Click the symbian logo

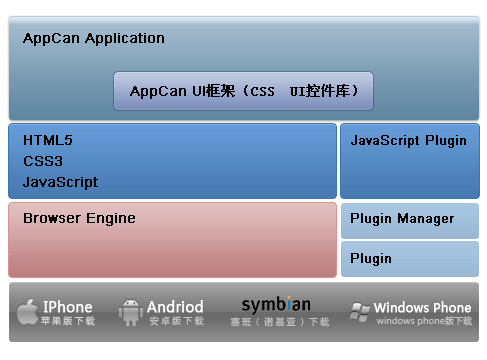click(276, 304)
